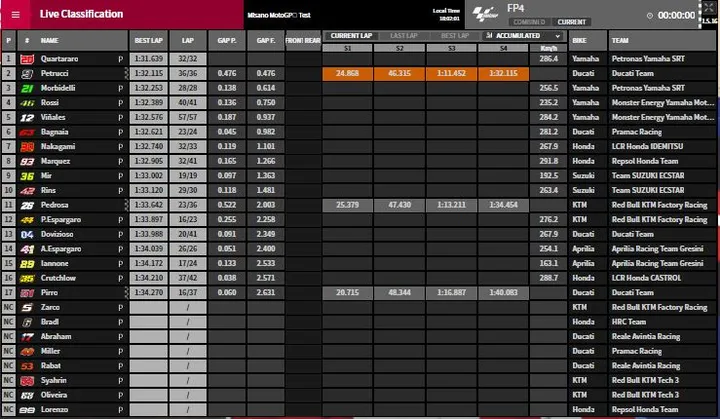The height and width of the screenshot is (419, 720).
Task: Click the Syahrin rider name
Action: (x=54, y=380)
